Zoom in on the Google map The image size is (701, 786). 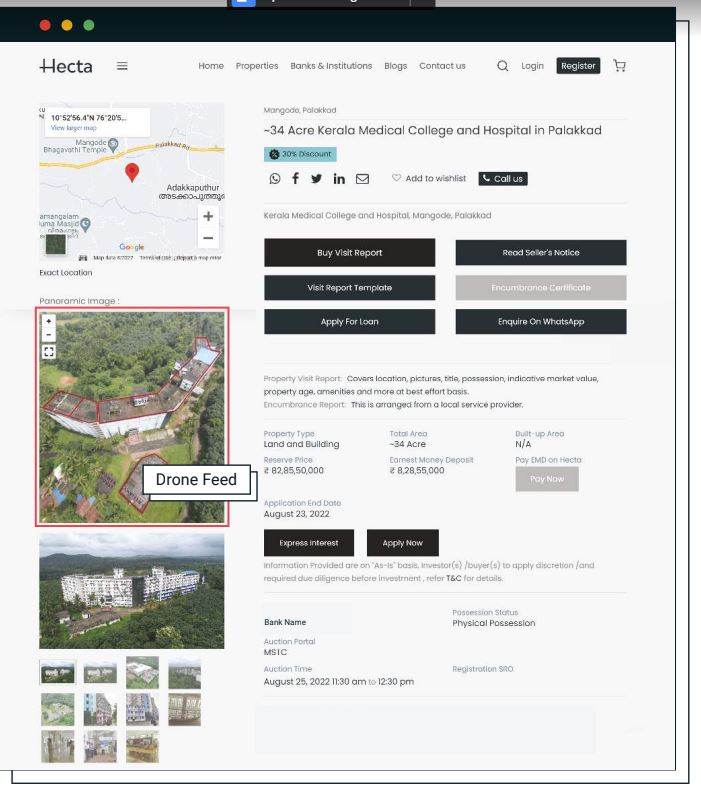pos(208,216)
